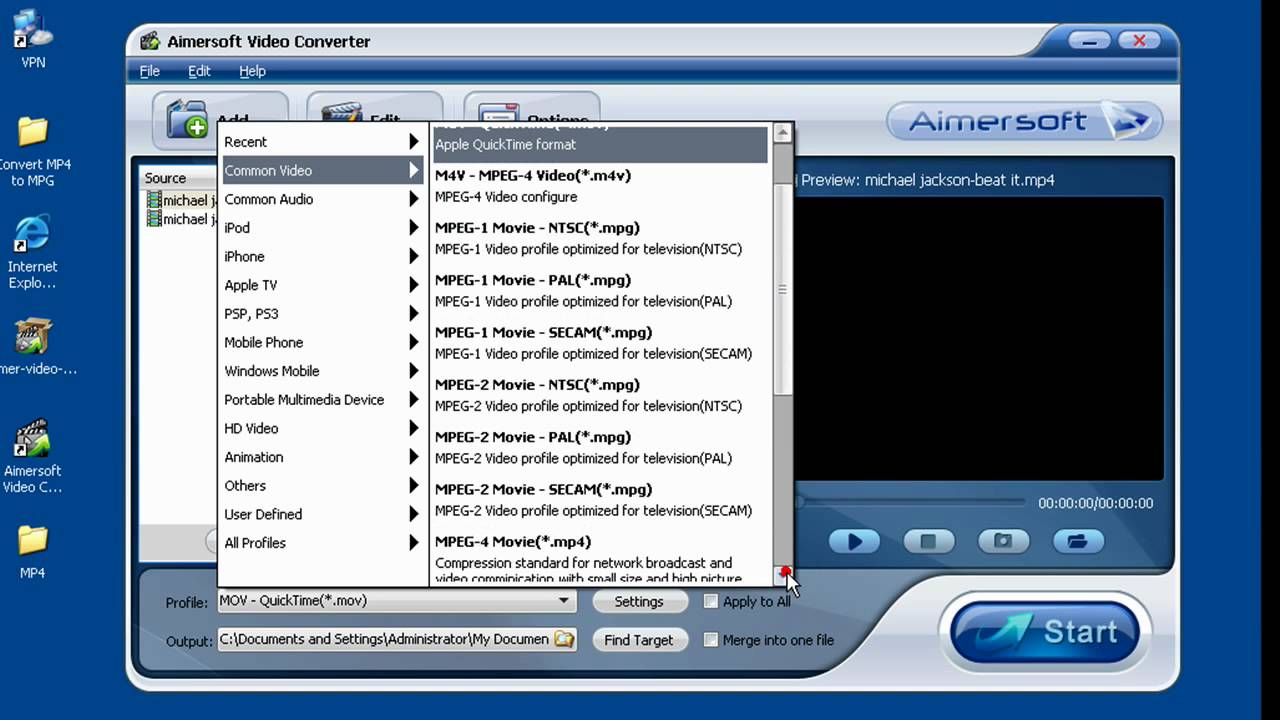Screen dimensions: 1280x720
Task: Click the format list scroll up arrow
Action: coord(783,133)
